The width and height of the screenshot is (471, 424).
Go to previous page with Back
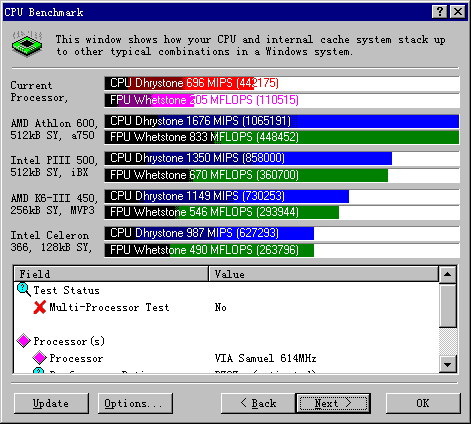pos(258,403)
